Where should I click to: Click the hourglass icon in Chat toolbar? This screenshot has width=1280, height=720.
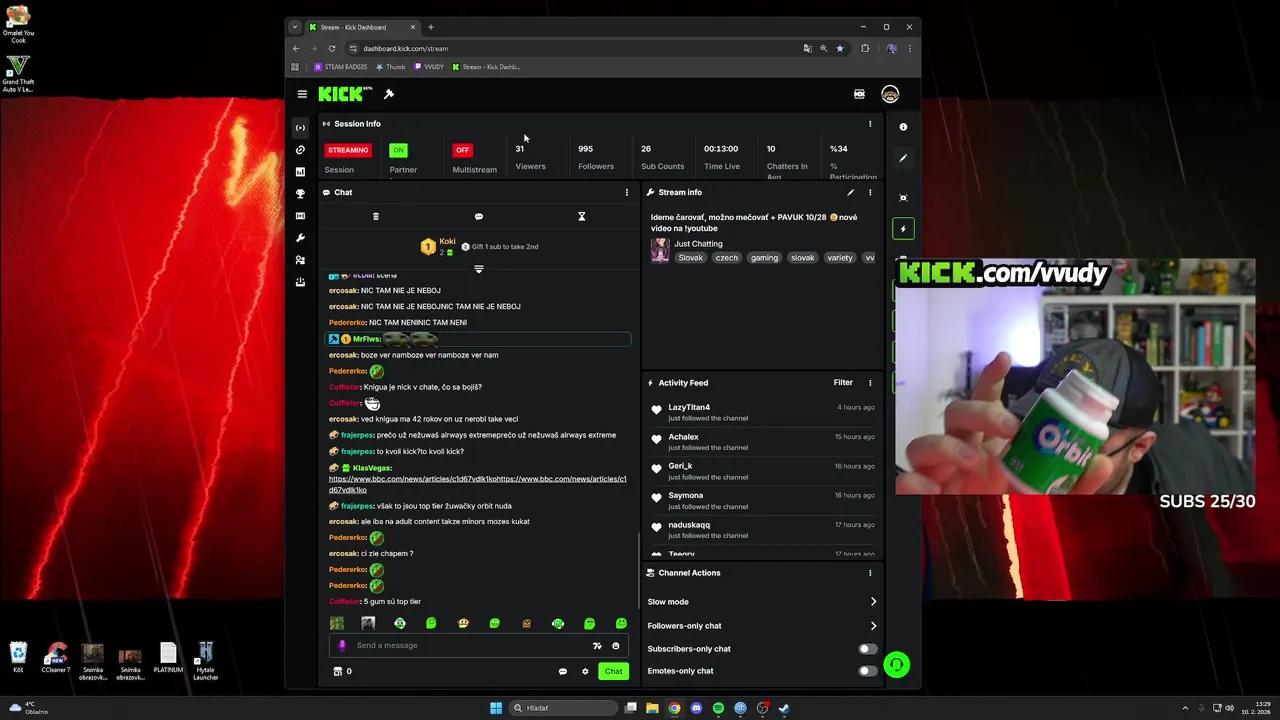[581, 216]
